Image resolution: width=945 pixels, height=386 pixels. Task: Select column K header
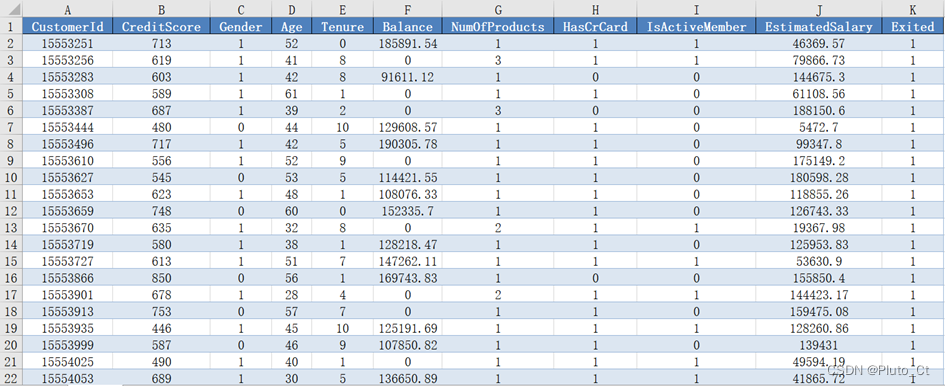[912, 9]
